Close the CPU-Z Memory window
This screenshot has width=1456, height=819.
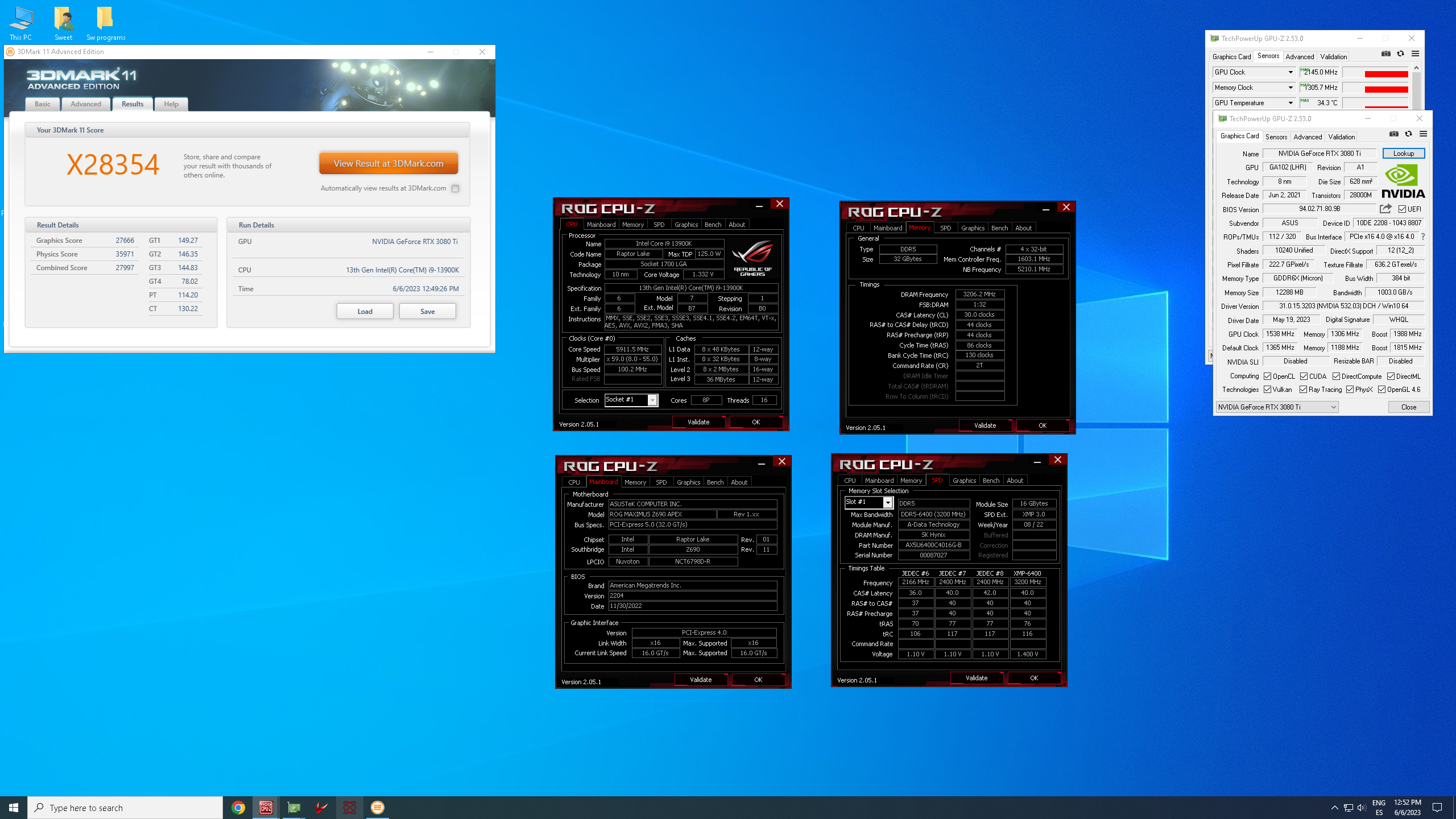click(x=1066, y=208)
